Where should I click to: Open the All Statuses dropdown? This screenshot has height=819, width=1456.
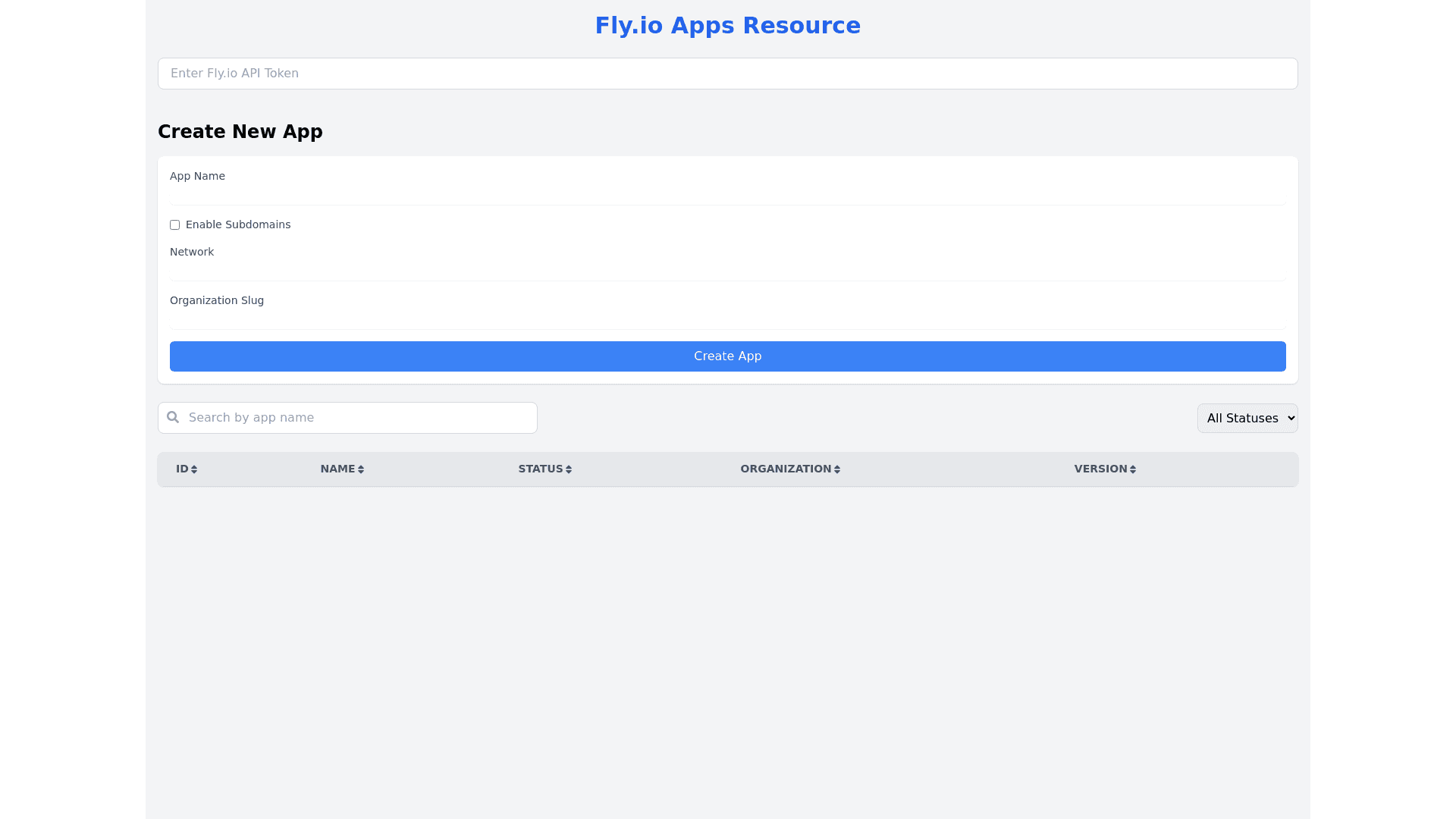1247,419
